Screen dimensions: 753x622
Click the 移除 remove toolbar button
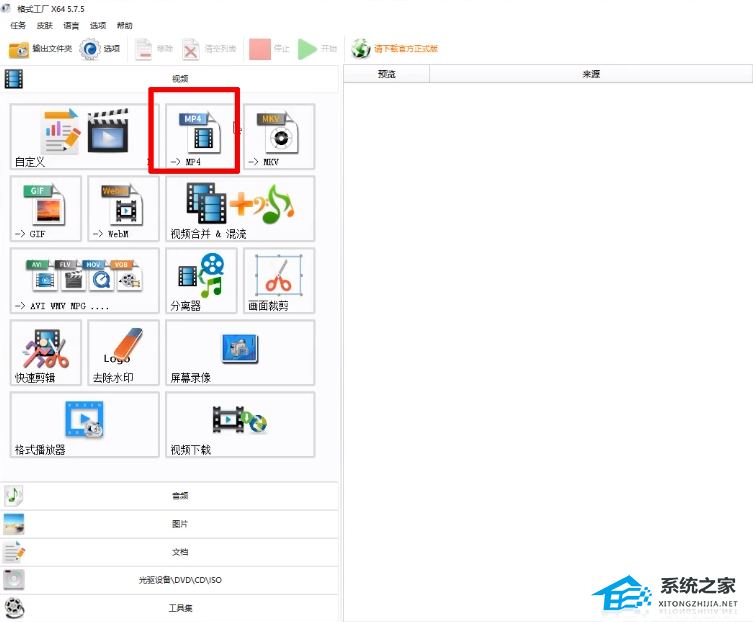[154, 49]
